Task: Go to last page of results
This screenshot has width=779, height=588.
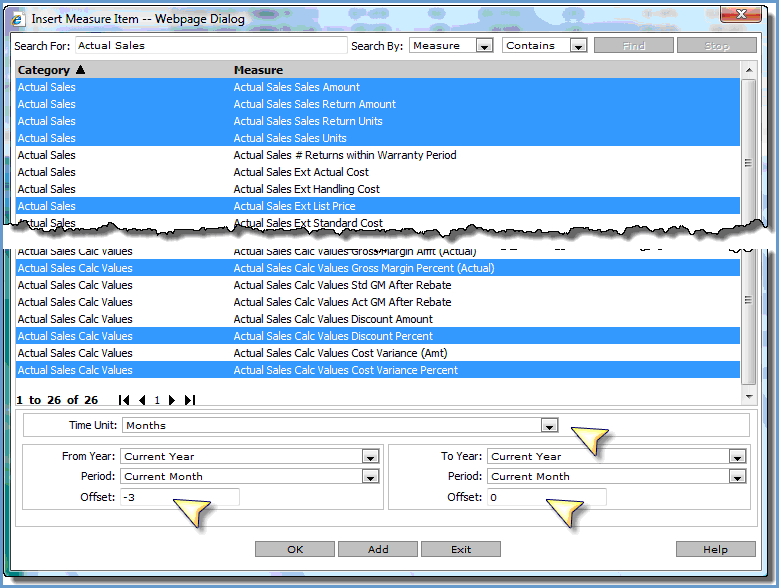Action: (189, 400)
